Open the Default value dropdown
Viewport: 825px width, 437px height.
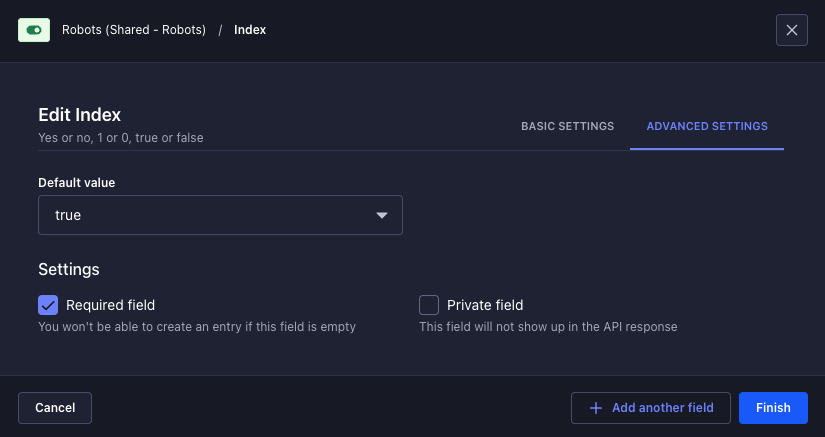tap(220, 215)
